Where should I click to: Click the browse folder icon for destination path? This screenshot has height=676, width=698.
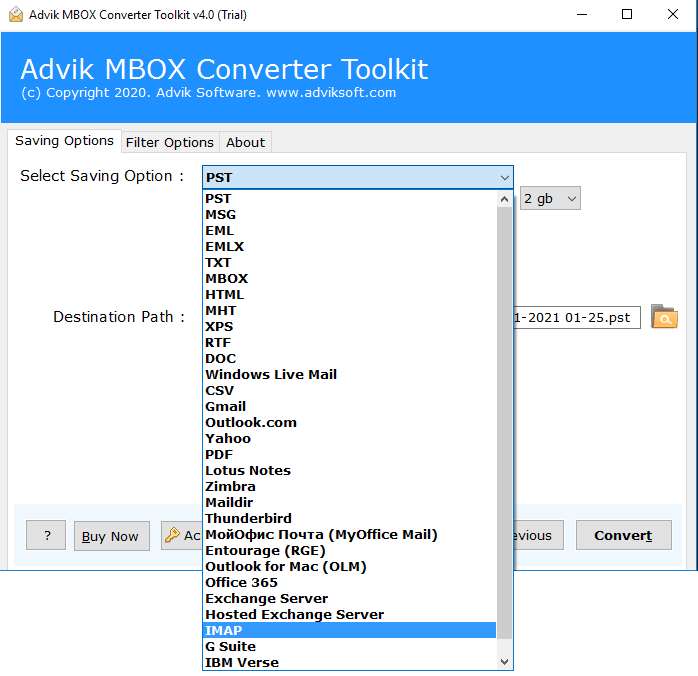664,317
